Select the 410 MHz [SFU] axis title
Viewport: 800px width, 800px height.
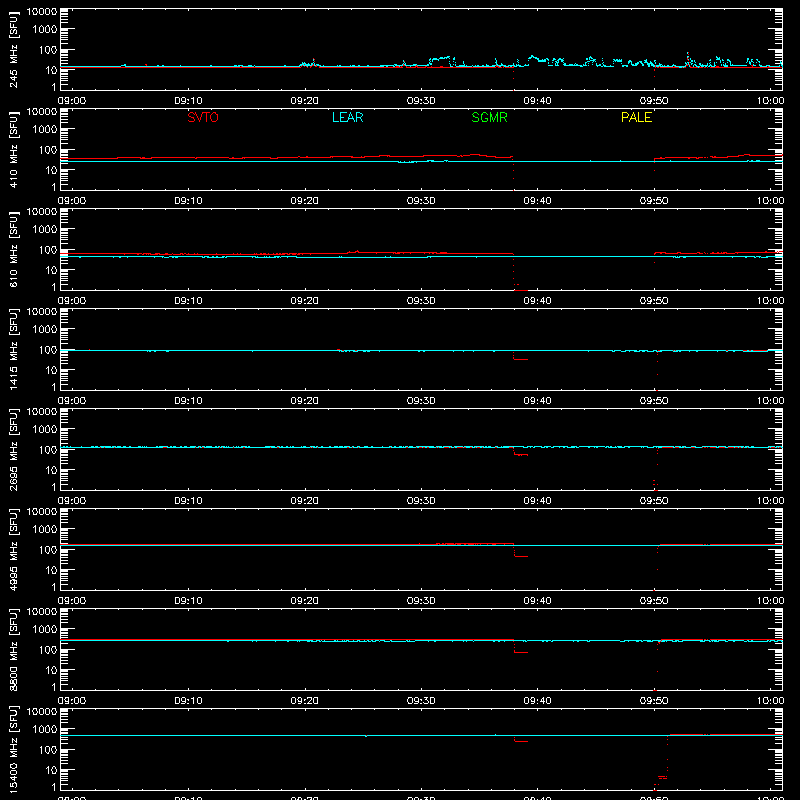[x=13, y=149]
